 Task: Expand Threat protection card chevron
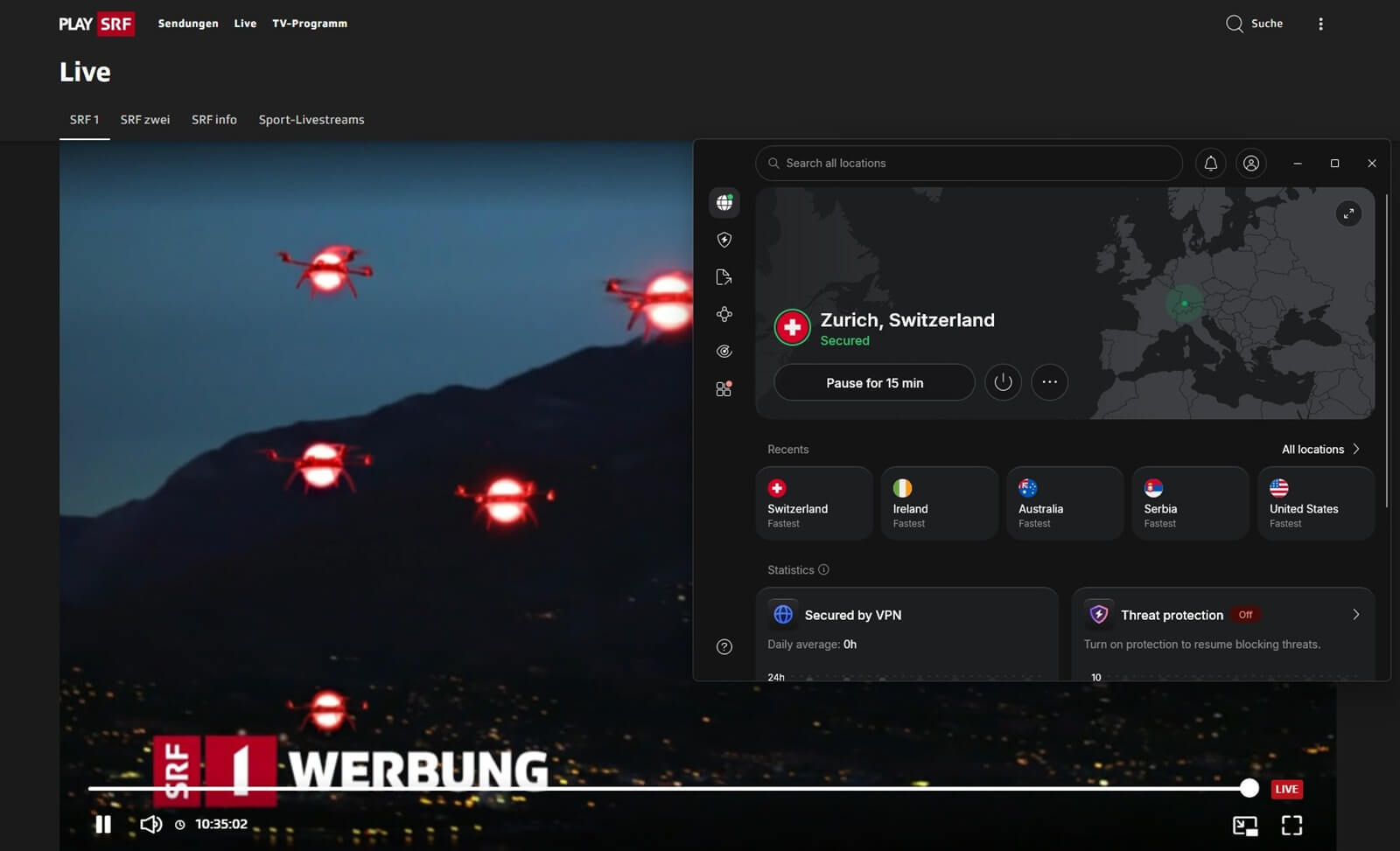pyautogui.click(x=1355, y=615)
